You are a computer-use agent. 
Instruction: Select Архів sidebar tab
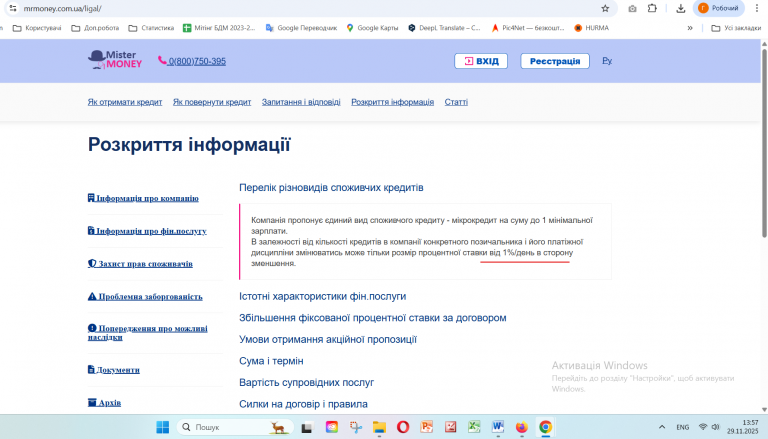pos(104,403)
